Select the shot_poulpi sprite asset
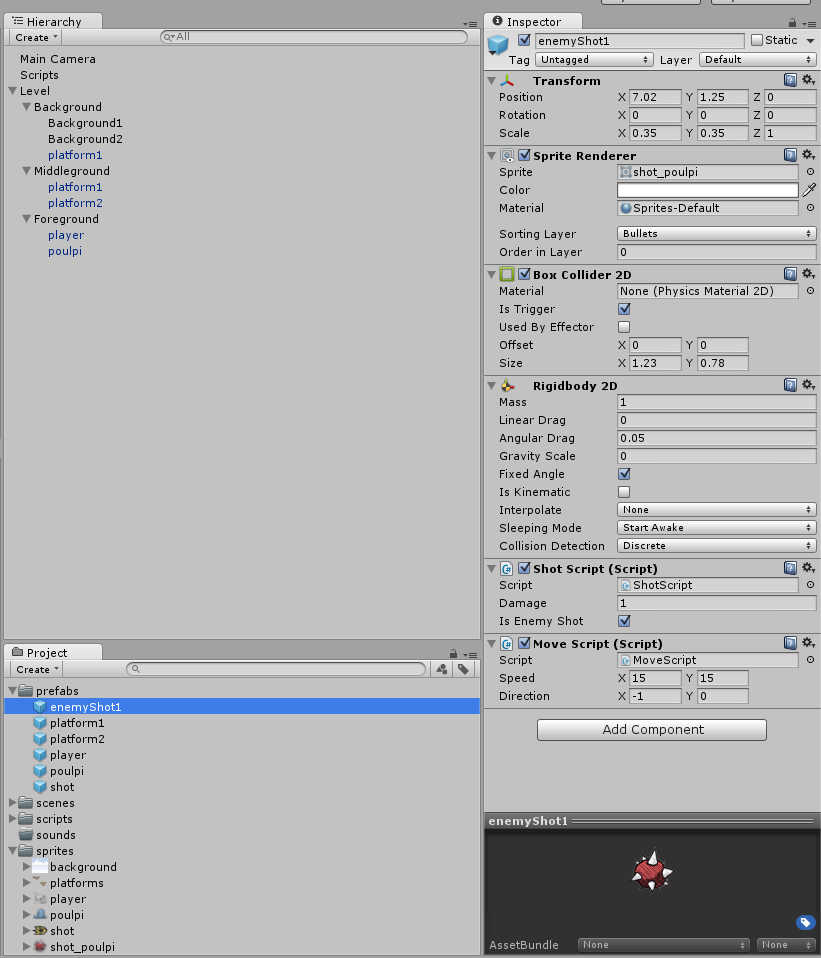This screenshot has height=958, width=821. click(82, 947)
